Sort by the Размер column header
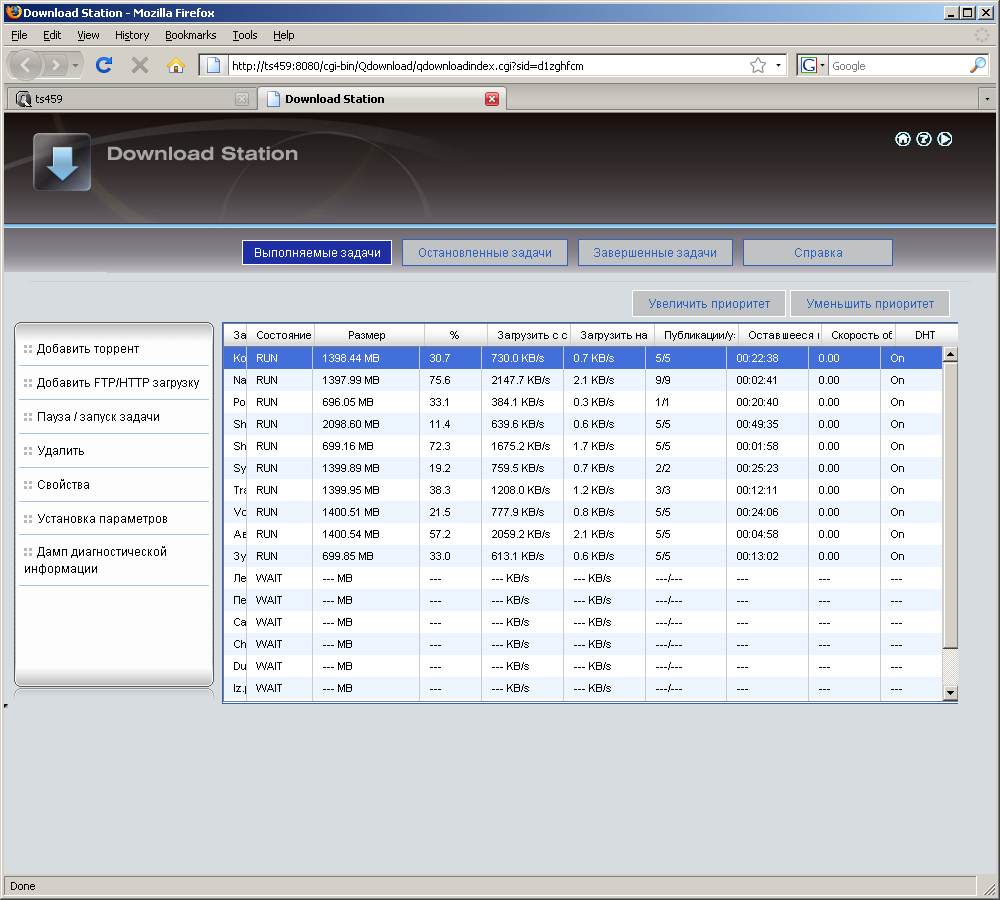This screenshot has height=900, width=1000. [367, 335]
